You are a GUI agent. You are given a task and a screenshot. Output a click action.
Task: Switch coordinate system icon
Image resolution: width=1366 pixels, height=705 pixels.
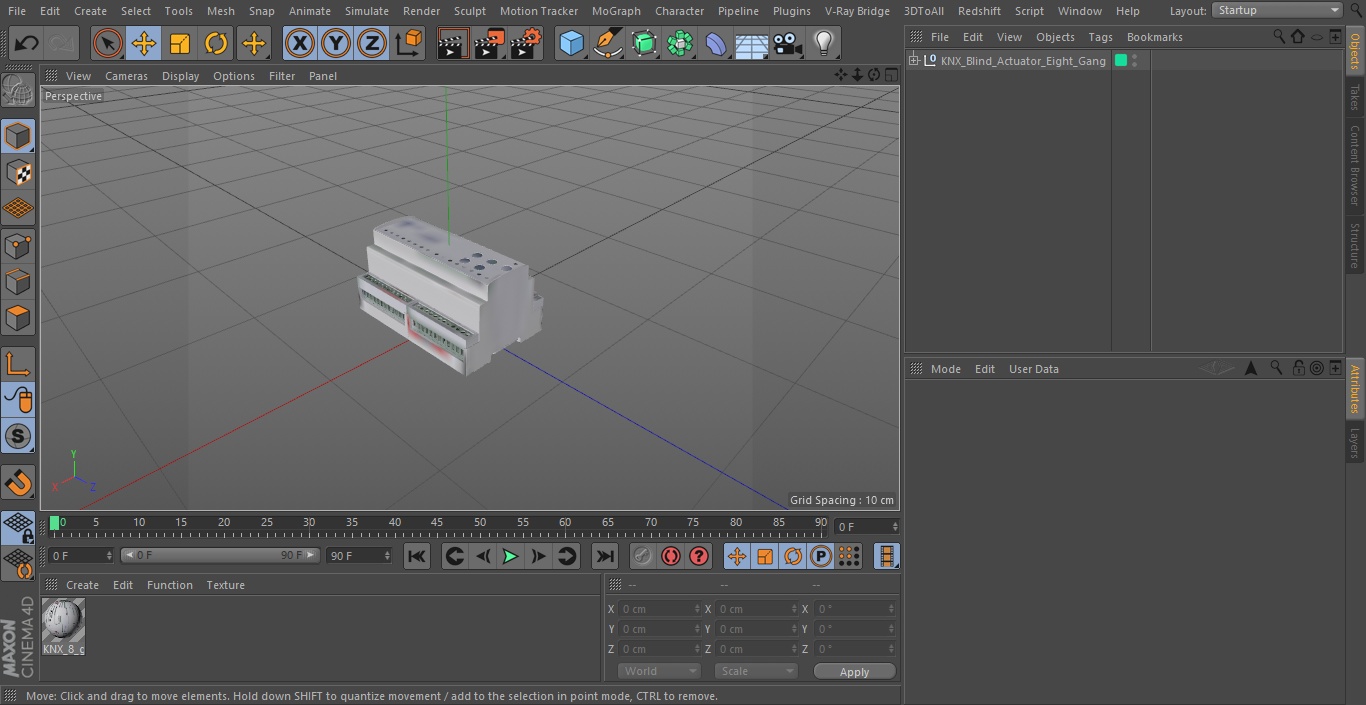tap(409, 43)
